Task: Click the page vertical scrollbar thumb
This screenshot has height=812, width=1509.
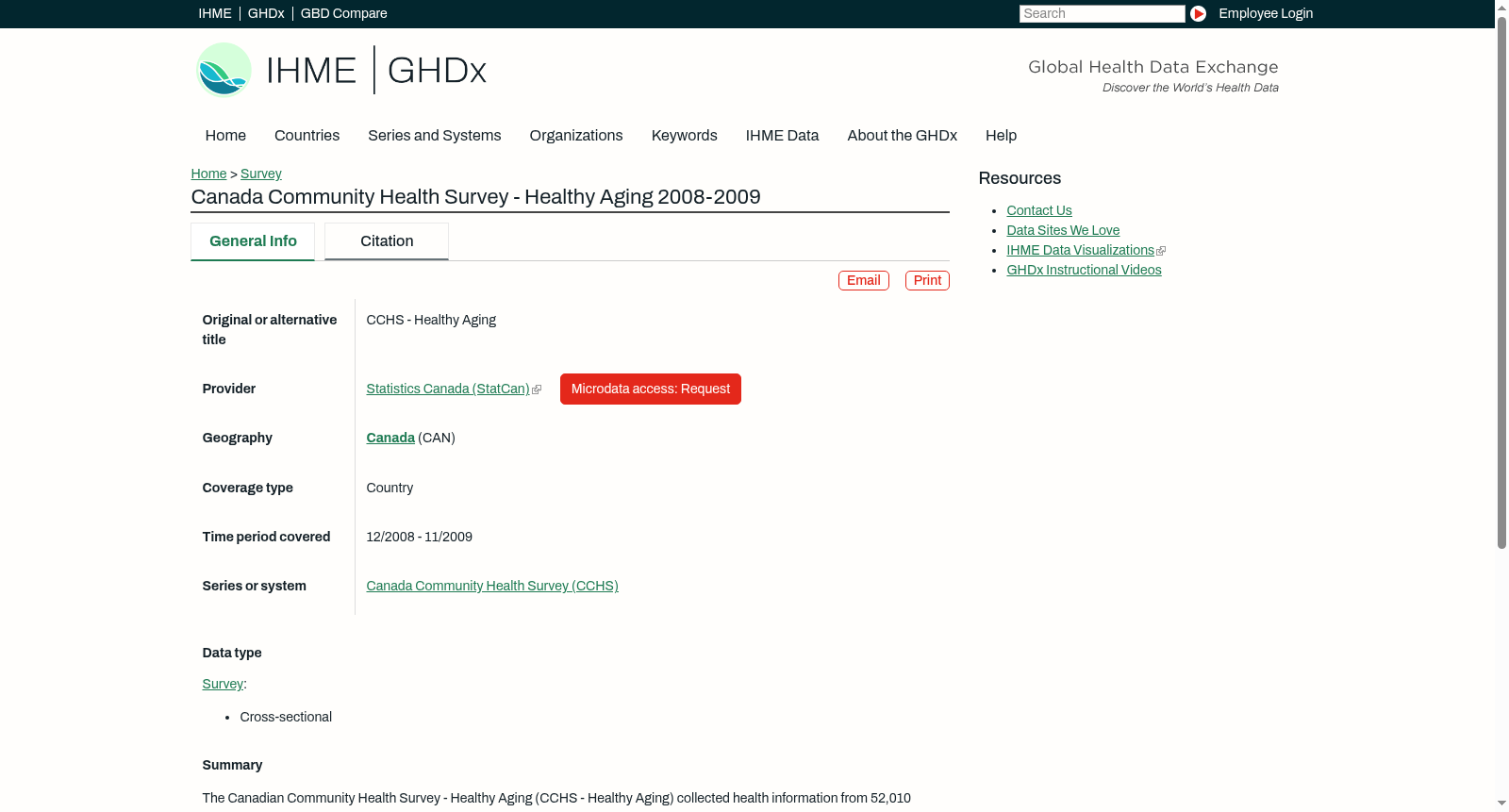Action: click(x=1501, y=281)
